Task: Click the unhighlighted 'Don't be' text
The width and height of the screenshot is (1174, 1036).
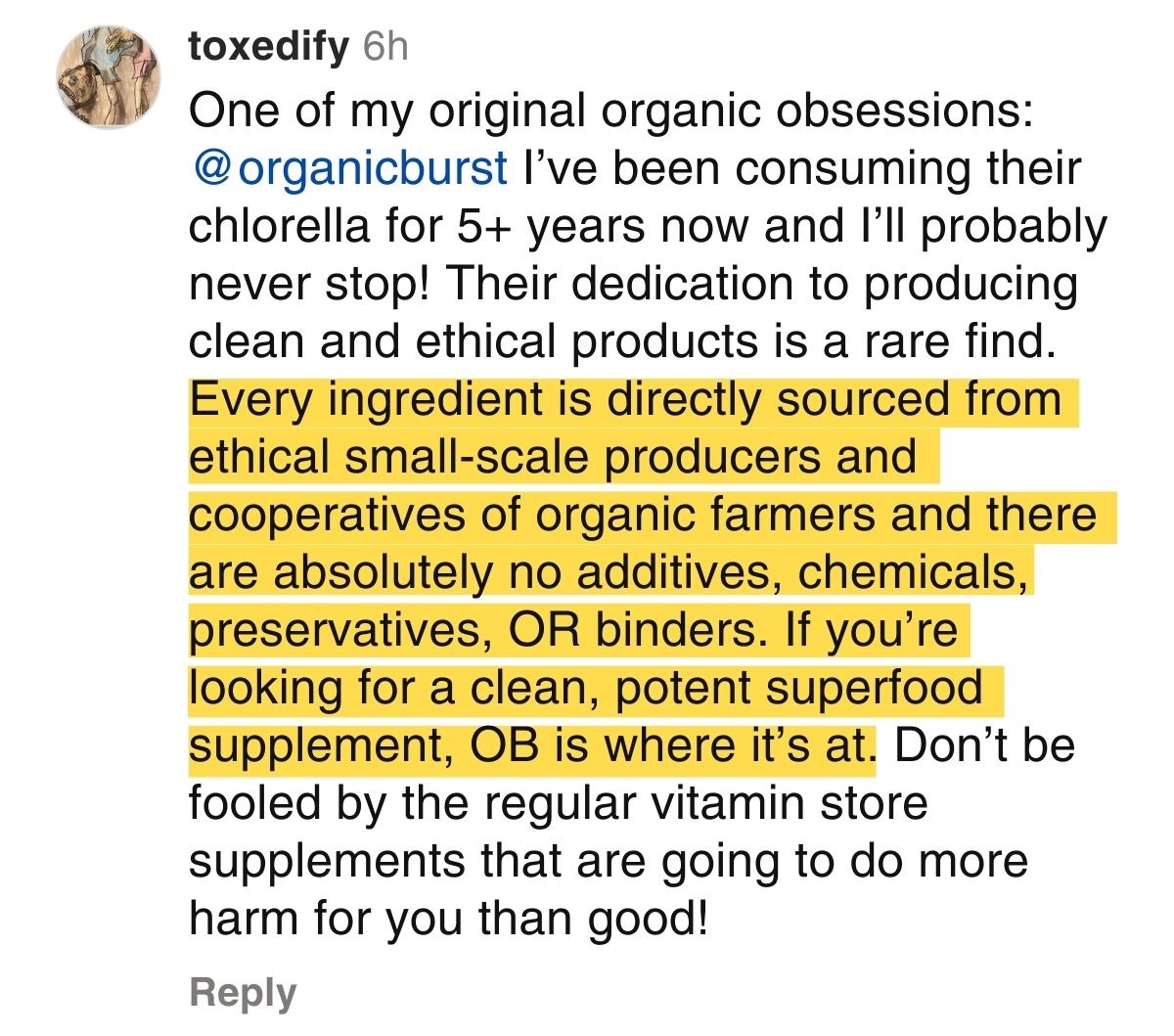Action: click(984, 745)
